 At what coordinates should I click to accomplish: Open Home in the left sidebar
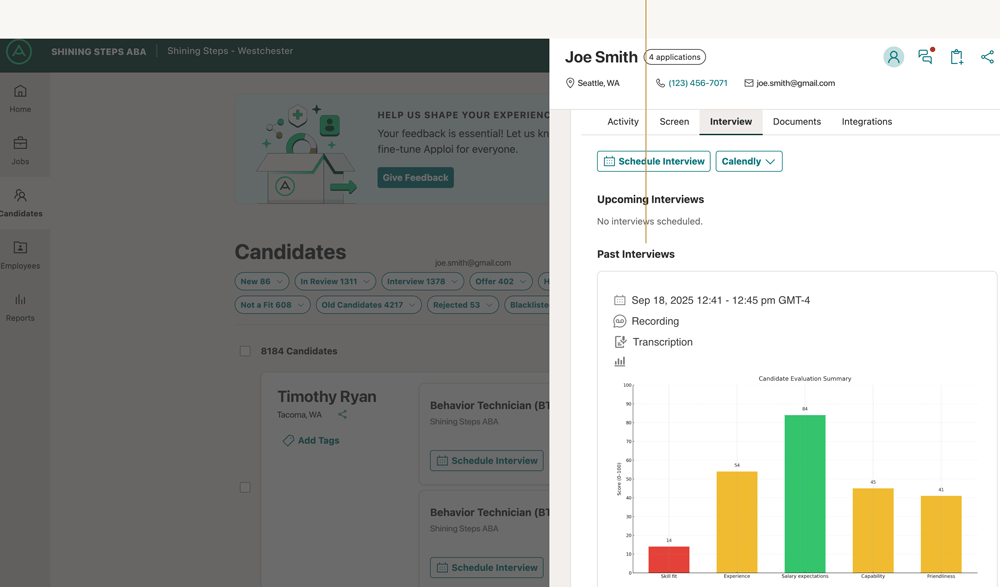point(20,98)
